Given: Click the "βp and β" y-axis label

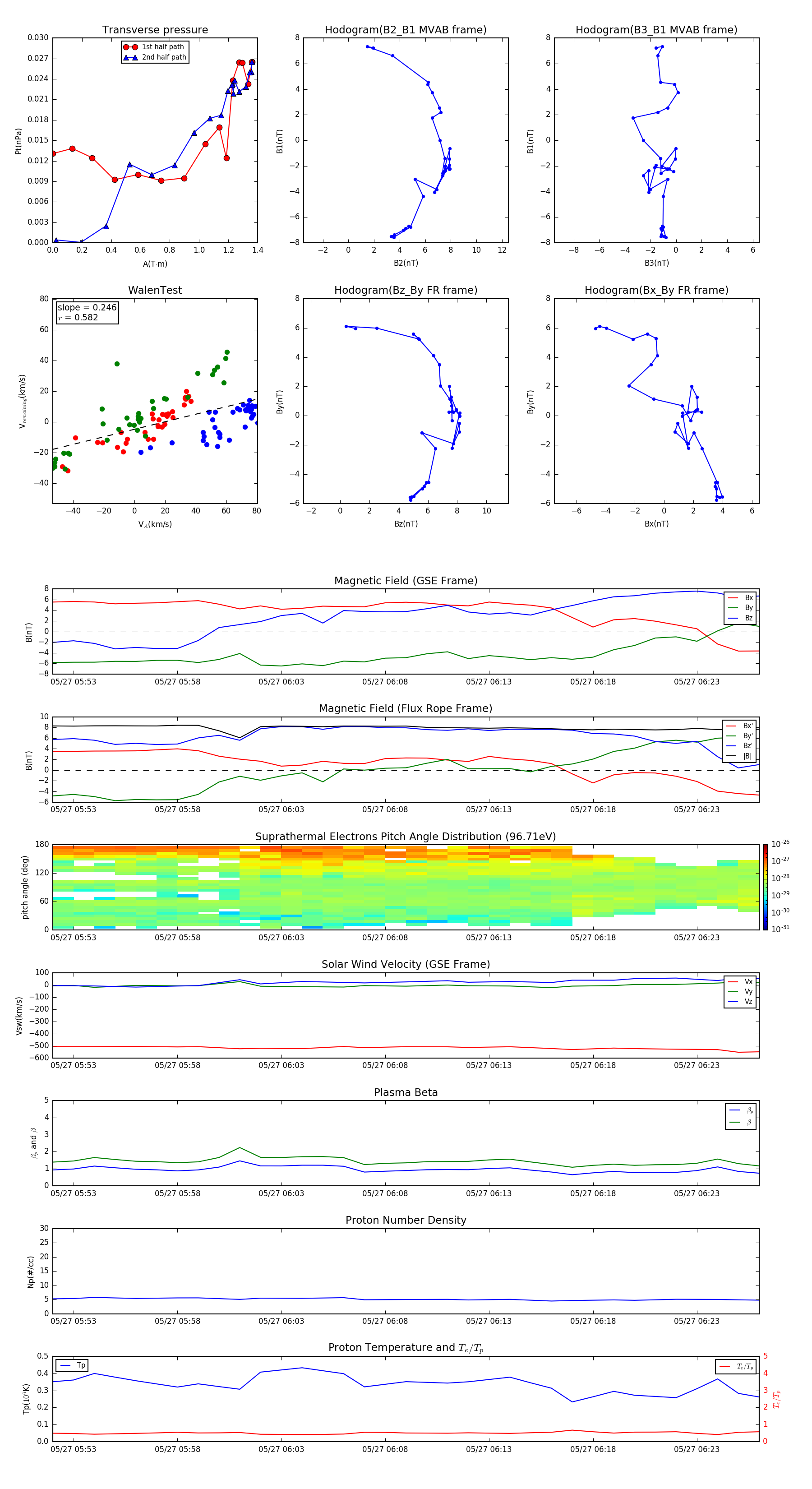Looking at the screenshot, I should 33,1143.
